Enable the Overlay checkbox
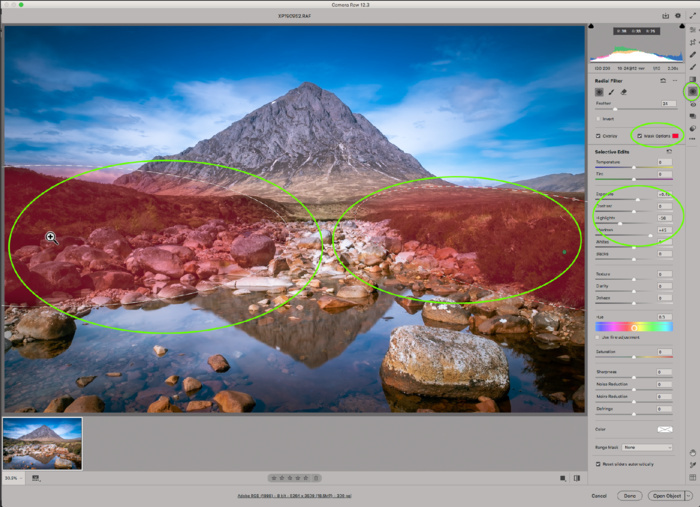Image resolution: width=700 pixels, height=507 pixels. [598, 135]
